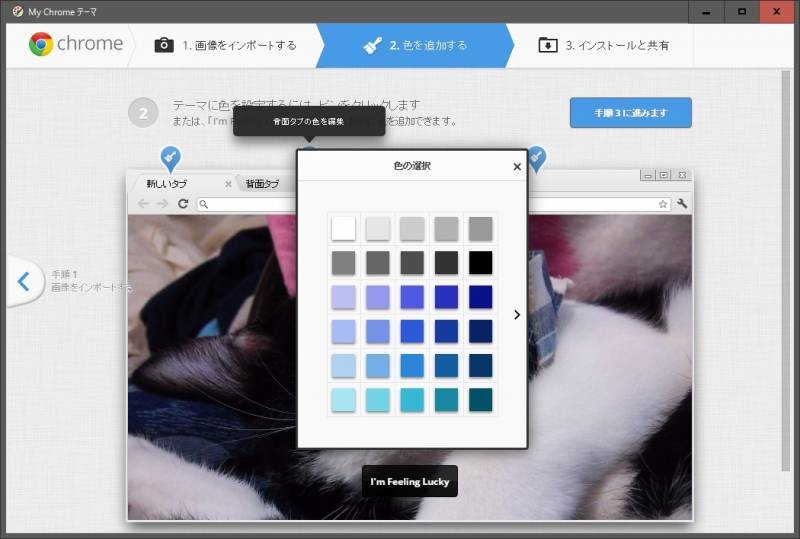The height and width of the screenshot is (539, 800).
Task: Click the preview wrench menu icon
Action: 682,203
